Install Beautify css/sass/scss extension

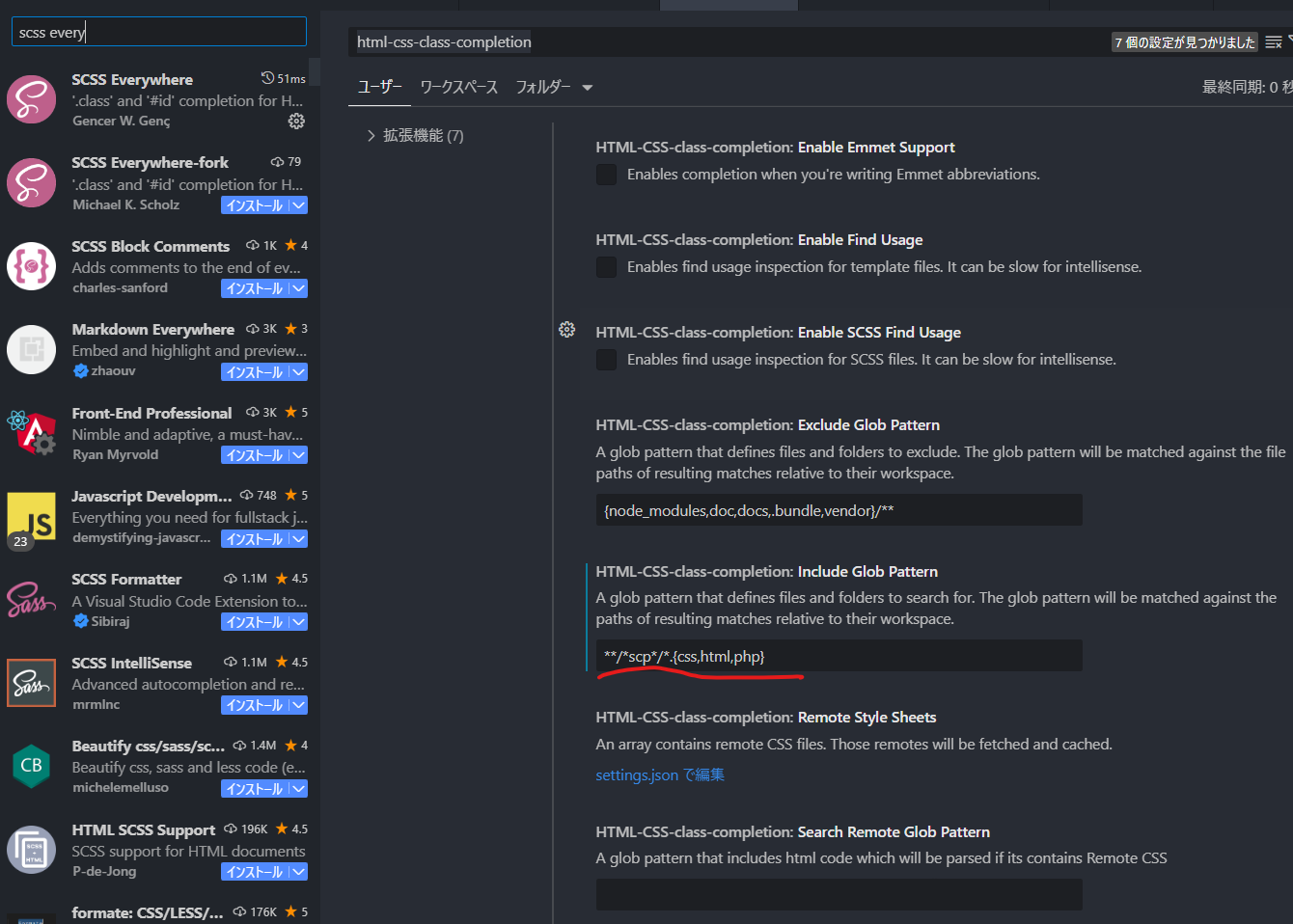255,789
